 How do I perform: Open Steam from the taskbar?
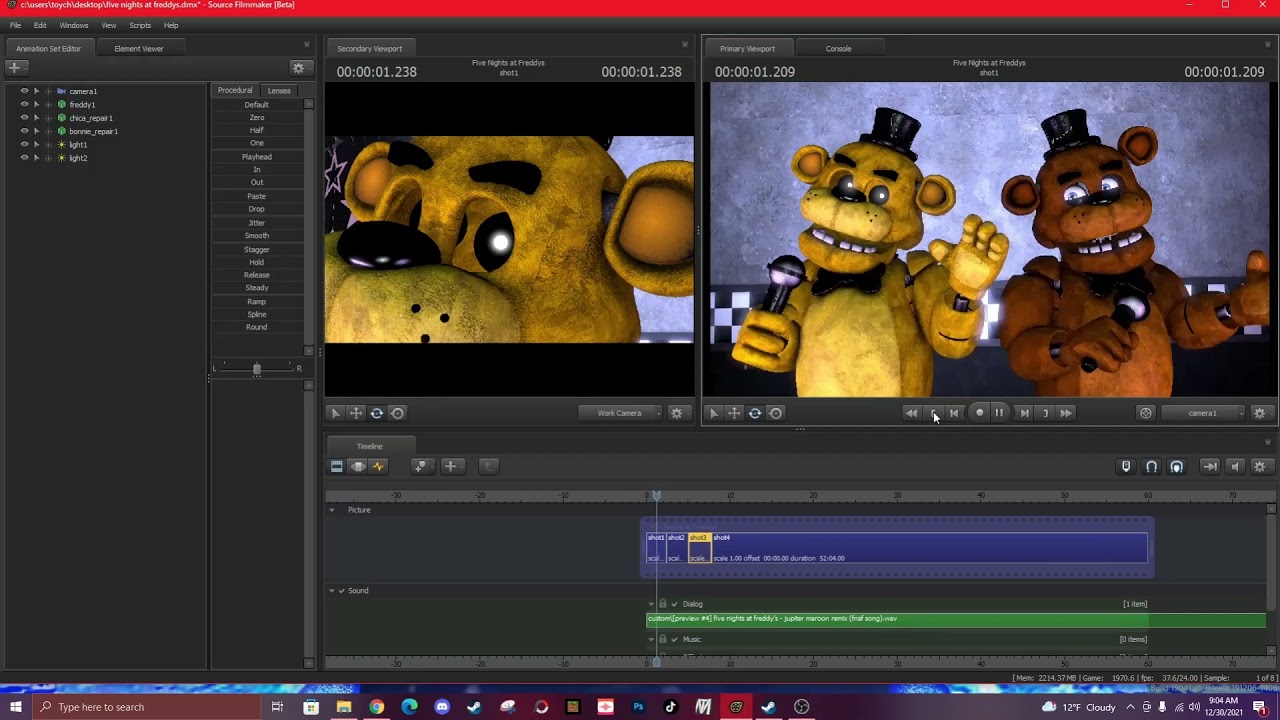(x=475, y=707)
